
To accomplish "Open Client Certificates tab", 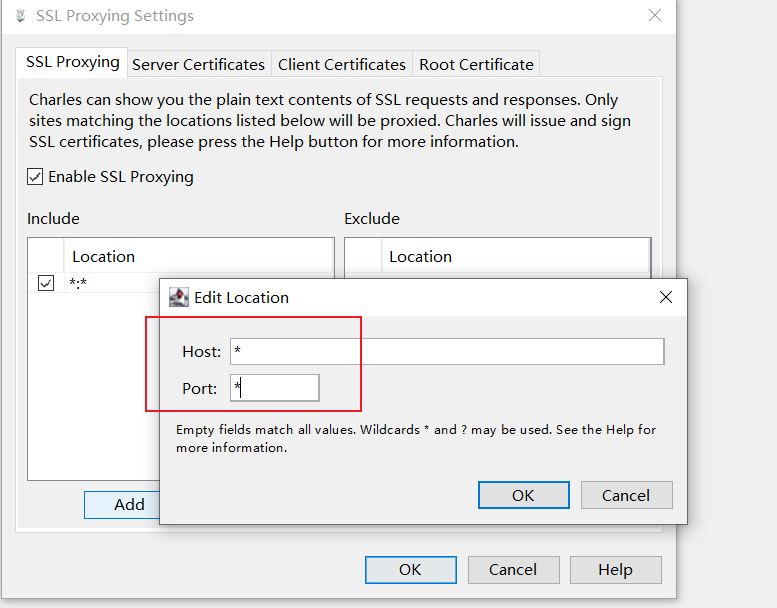I will pyautogui.click(x=341, y=64).
